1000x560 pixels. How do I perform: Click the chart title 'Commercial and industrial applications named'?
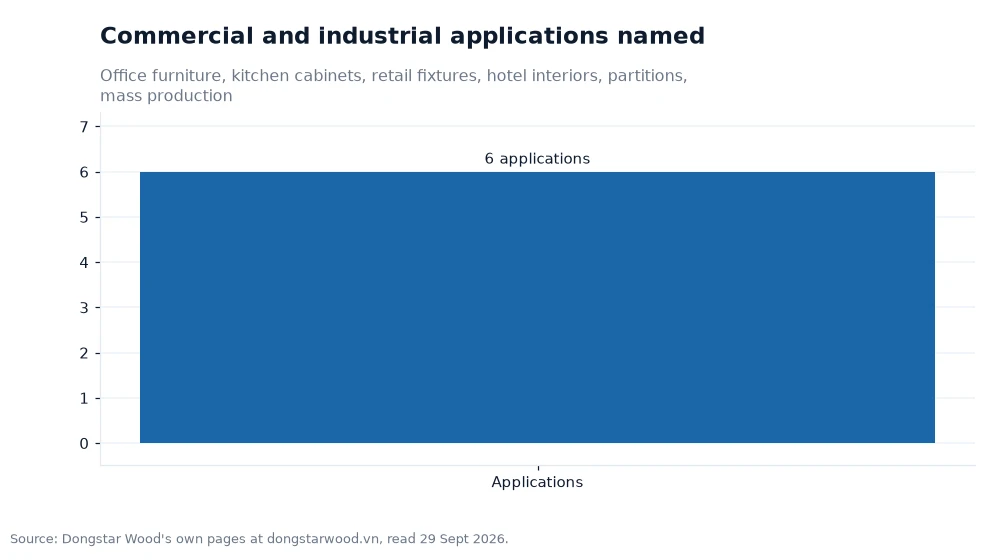pyautogui.click(x=402, y=36)
